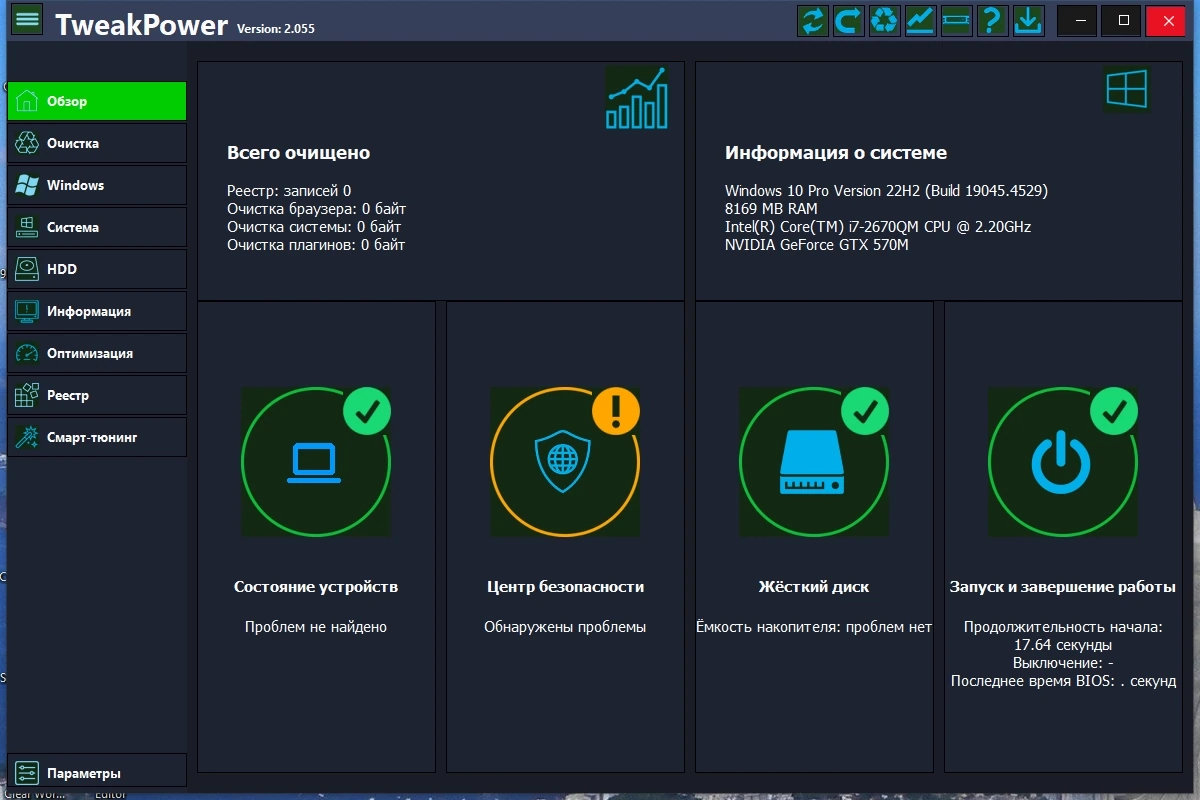Click the Windows logo icon in system info
The width and height of the screenshot is (1200, 800).
pos(1127,90)
